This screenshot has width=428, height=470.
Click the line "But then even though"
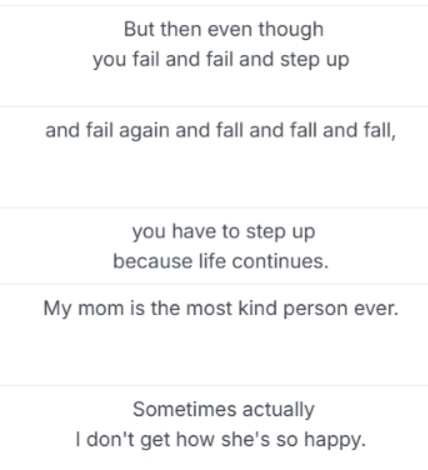point(224,30)
